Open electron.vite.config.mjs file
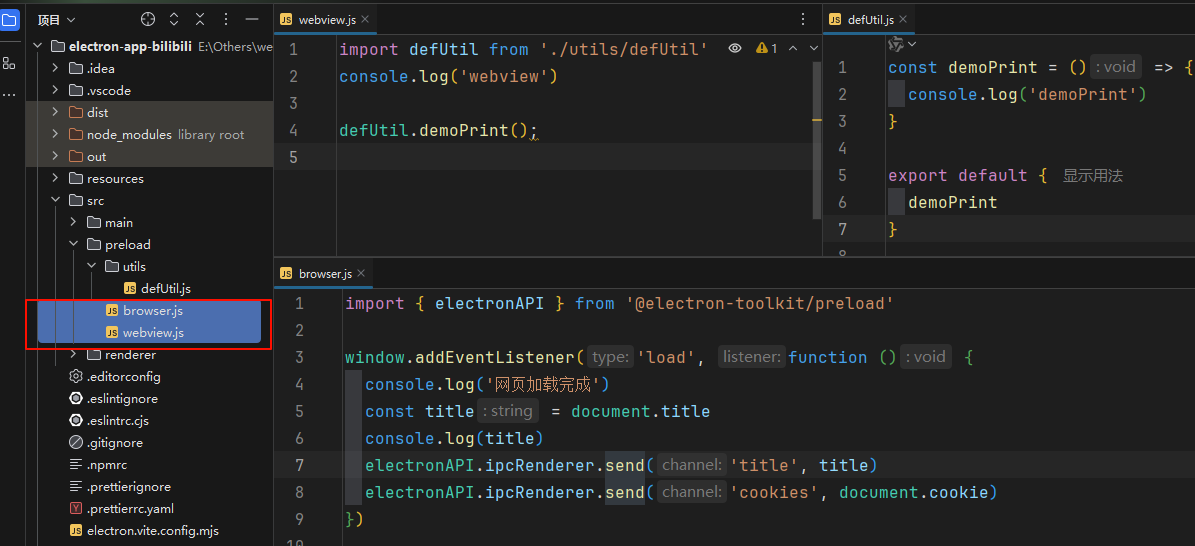The width and height of the screenshot is (1195, 546). point(144,531)
